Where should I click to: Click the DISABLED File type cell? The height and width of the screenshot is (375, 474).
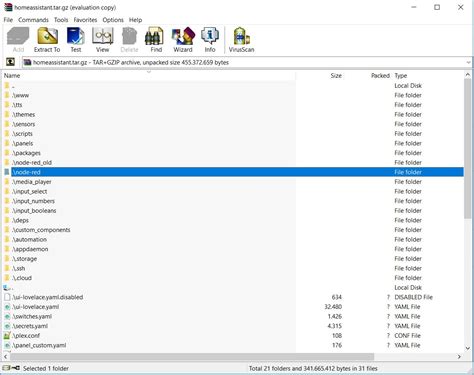pyautogui.click(x=413, y=297)
